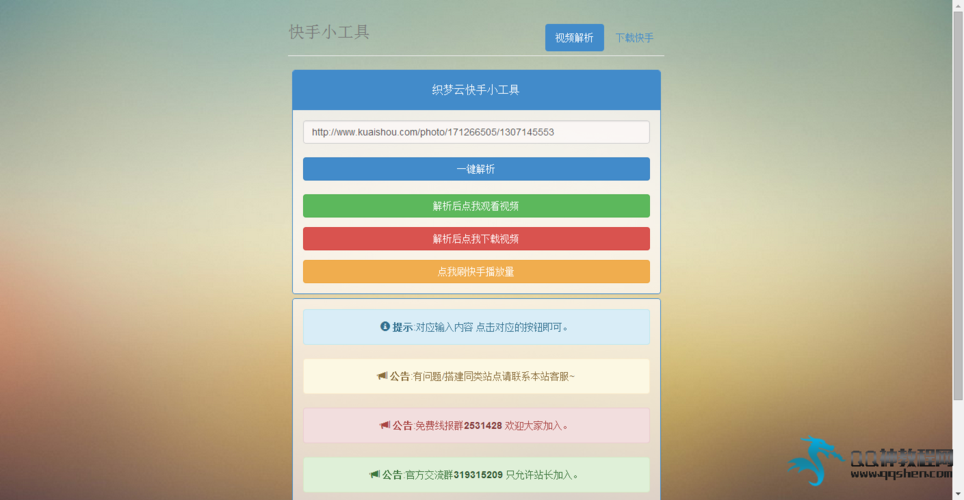Select the group number 2531428
Image resolution: width=964 pixels, height=500 pixels.
point(483,426)
